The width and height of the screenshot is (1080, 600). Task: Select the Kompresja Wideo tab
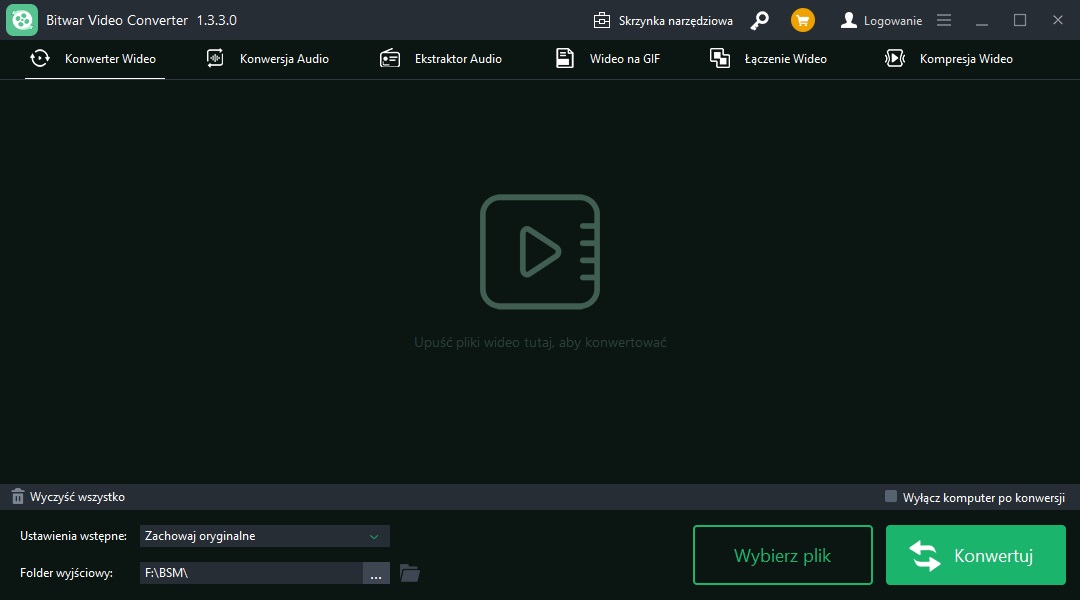click(x=949, y=59)
